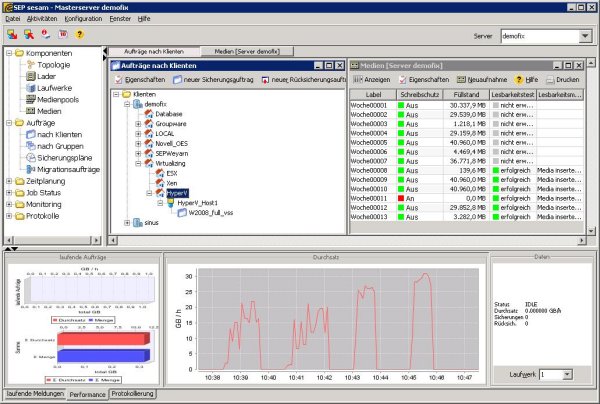Select the Woche00001 media row
This screenshot has width=600, height=404.
[467, 105]
